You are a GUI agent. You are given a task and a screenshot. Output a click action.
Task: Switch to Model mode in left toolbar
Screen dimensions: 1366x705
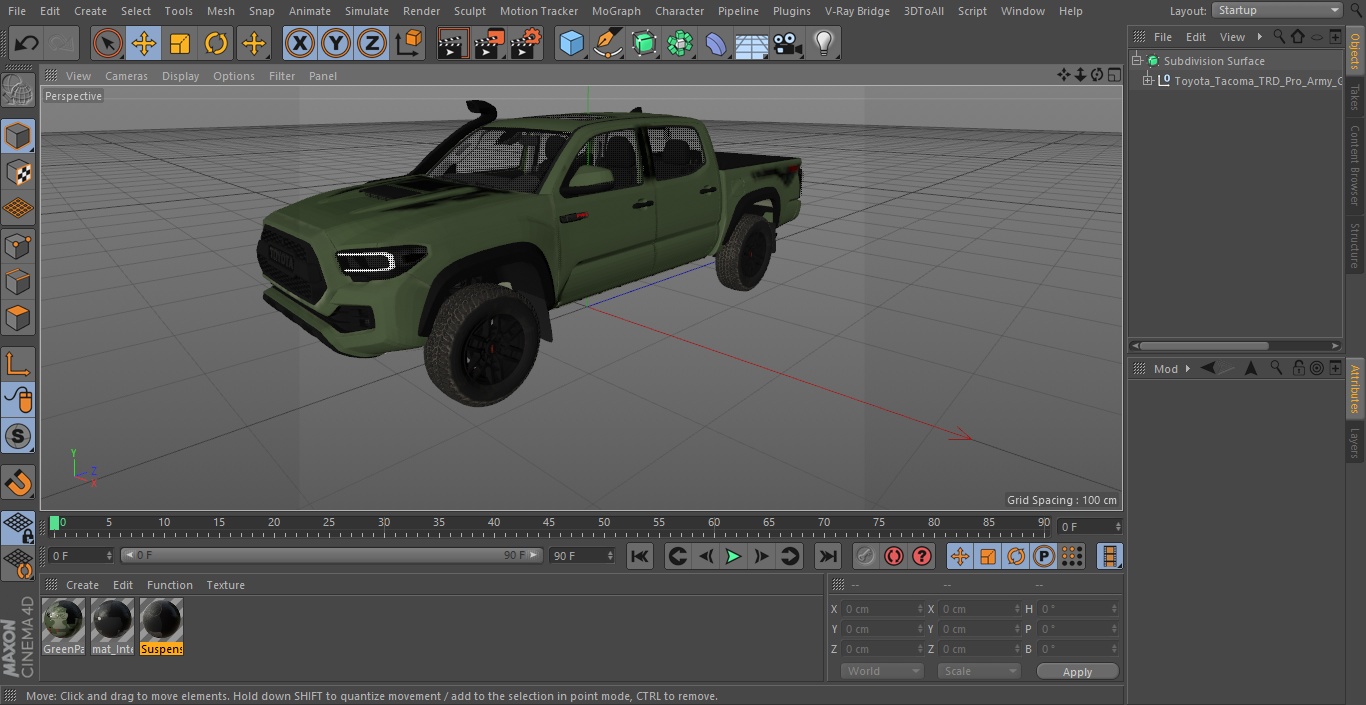tap(18, 135)
